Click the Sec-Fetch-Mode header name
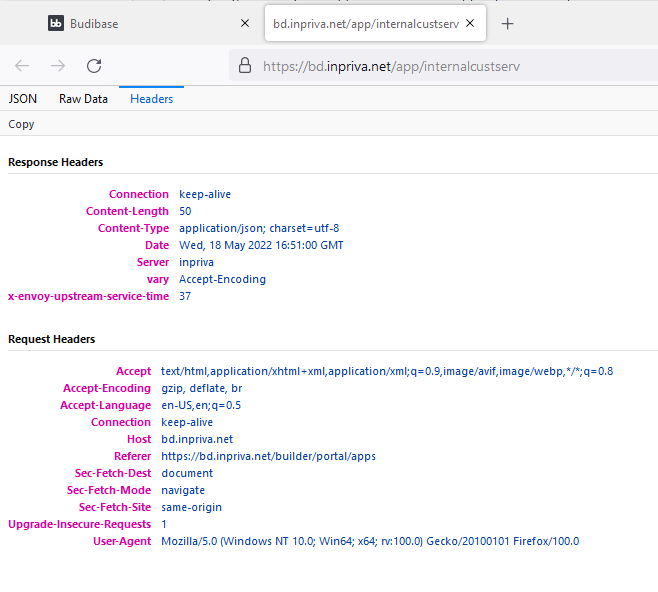 [109, 490]
